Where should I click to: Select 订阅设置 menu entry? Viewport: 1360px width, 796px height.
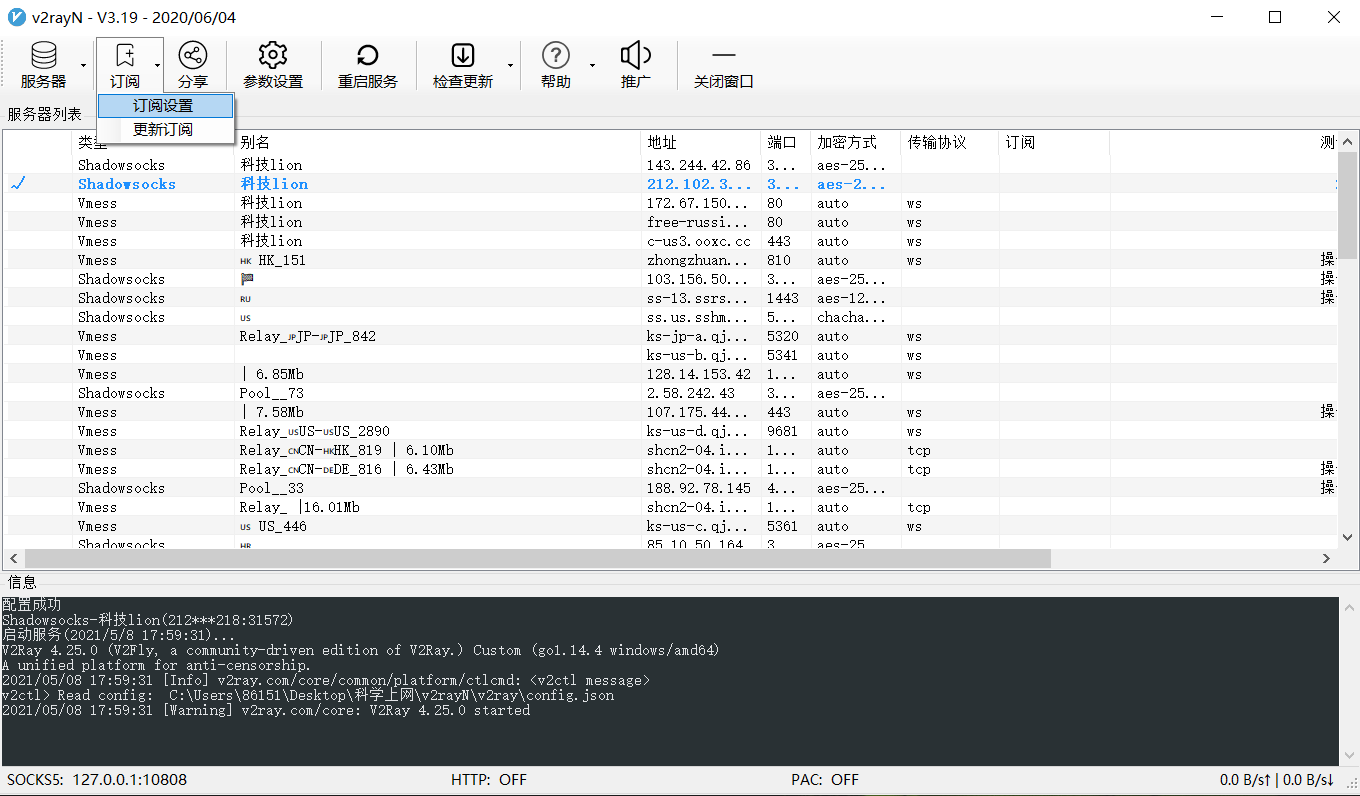(x=166, y=106)
